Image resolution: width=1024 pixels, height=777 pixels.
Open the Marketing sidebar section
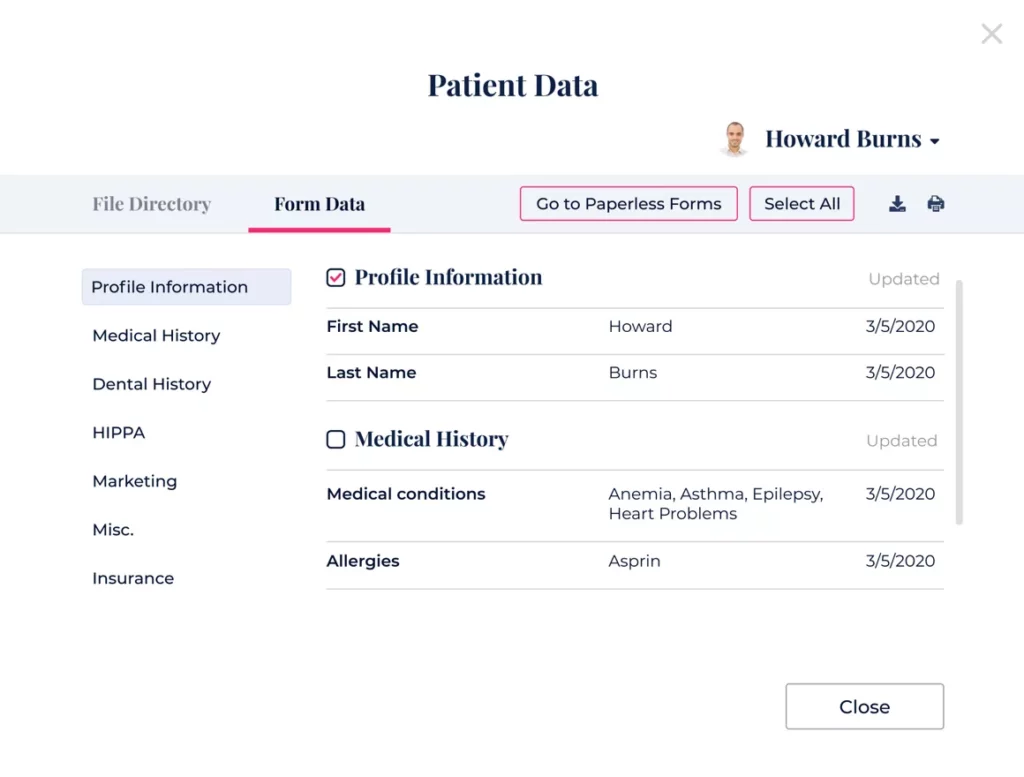tap(135, 481)
